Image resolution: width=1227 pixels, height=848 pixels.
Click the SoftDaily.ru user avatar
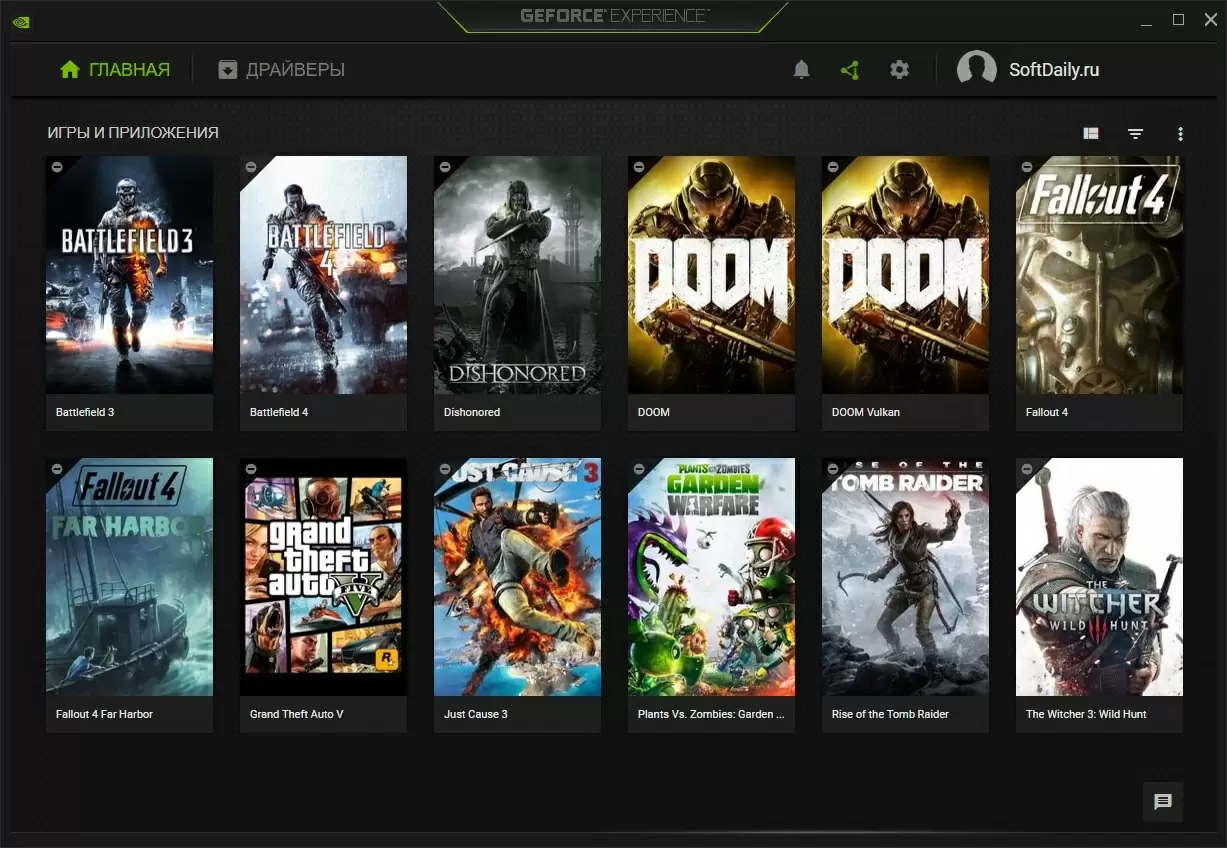pyautogui.click(x=976, y=70)
